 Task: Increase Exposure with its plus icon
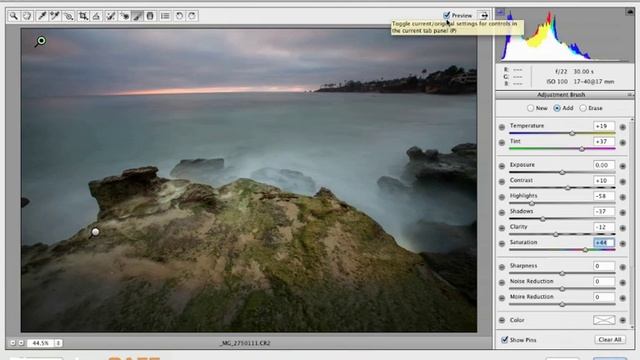coord(622,166)
